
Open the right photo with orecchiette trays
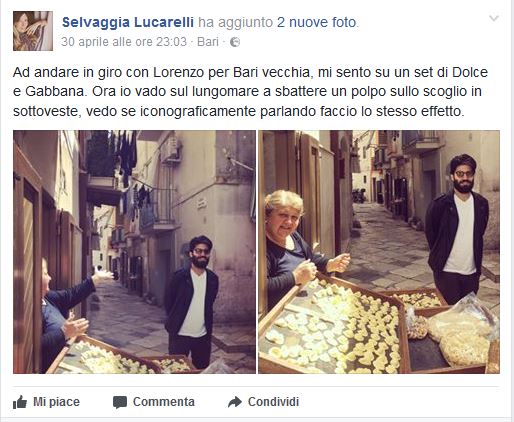pyautogui.click(x=379, y=252)
